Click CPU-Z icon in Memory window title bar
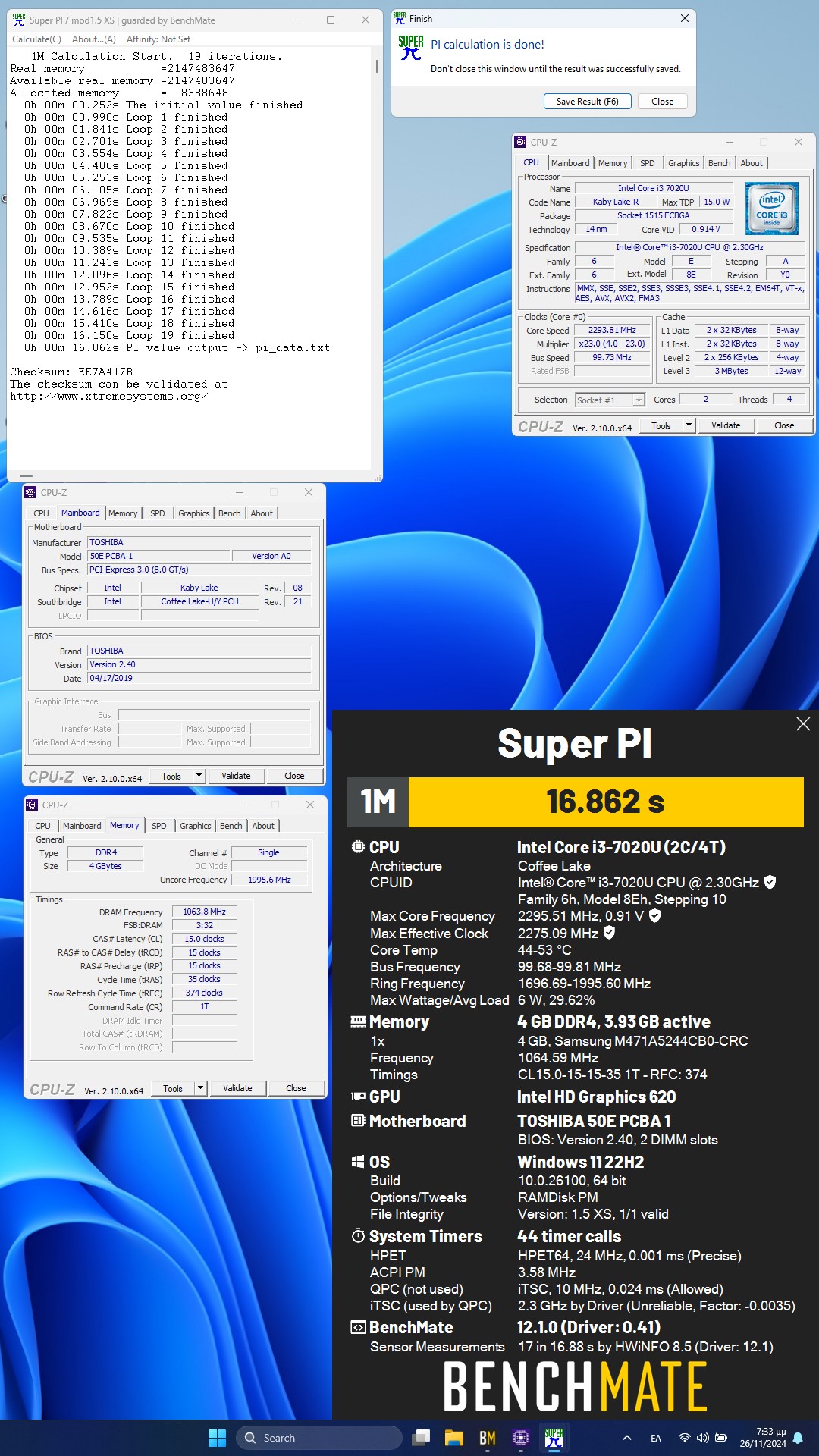Image resolution: width=819 pixels, height=1456 pixels. (32, 805)
